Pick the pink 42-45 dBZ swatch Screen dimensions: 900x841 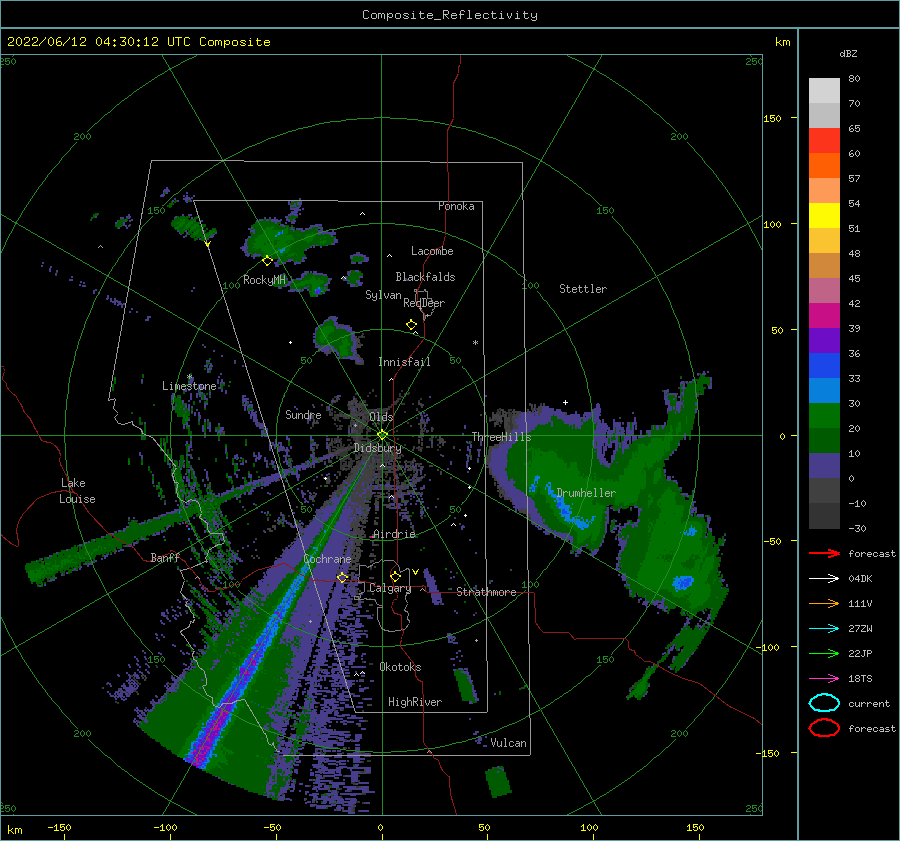pyautogui.click(x=824, y=290)
